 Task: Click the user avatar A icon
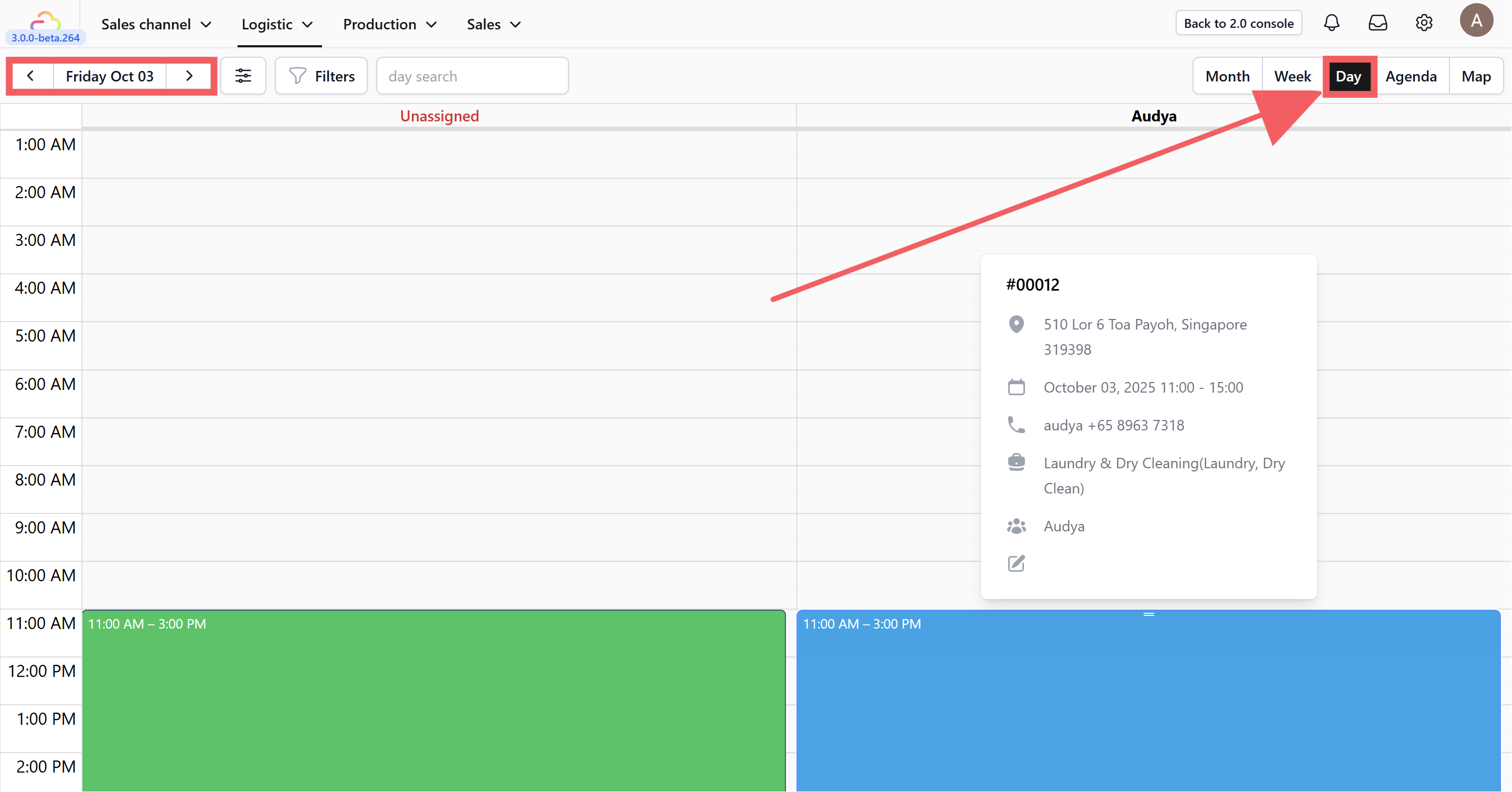coord(1476,21)
